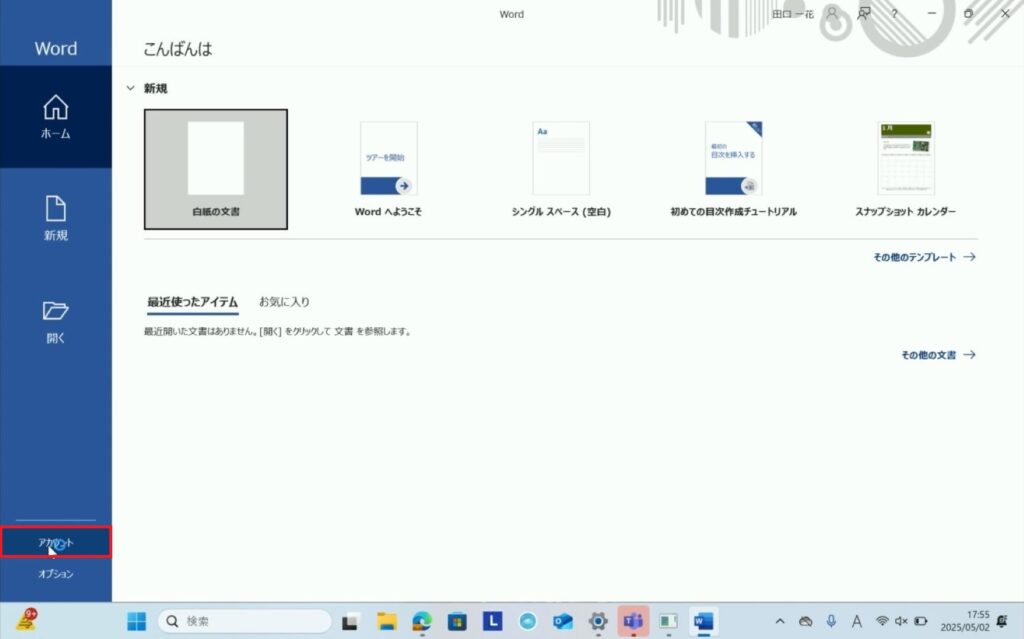This screenshot has height=639, width=1024.
Task: Open the green-and-white app next to Teams
Action: (668, 621)
